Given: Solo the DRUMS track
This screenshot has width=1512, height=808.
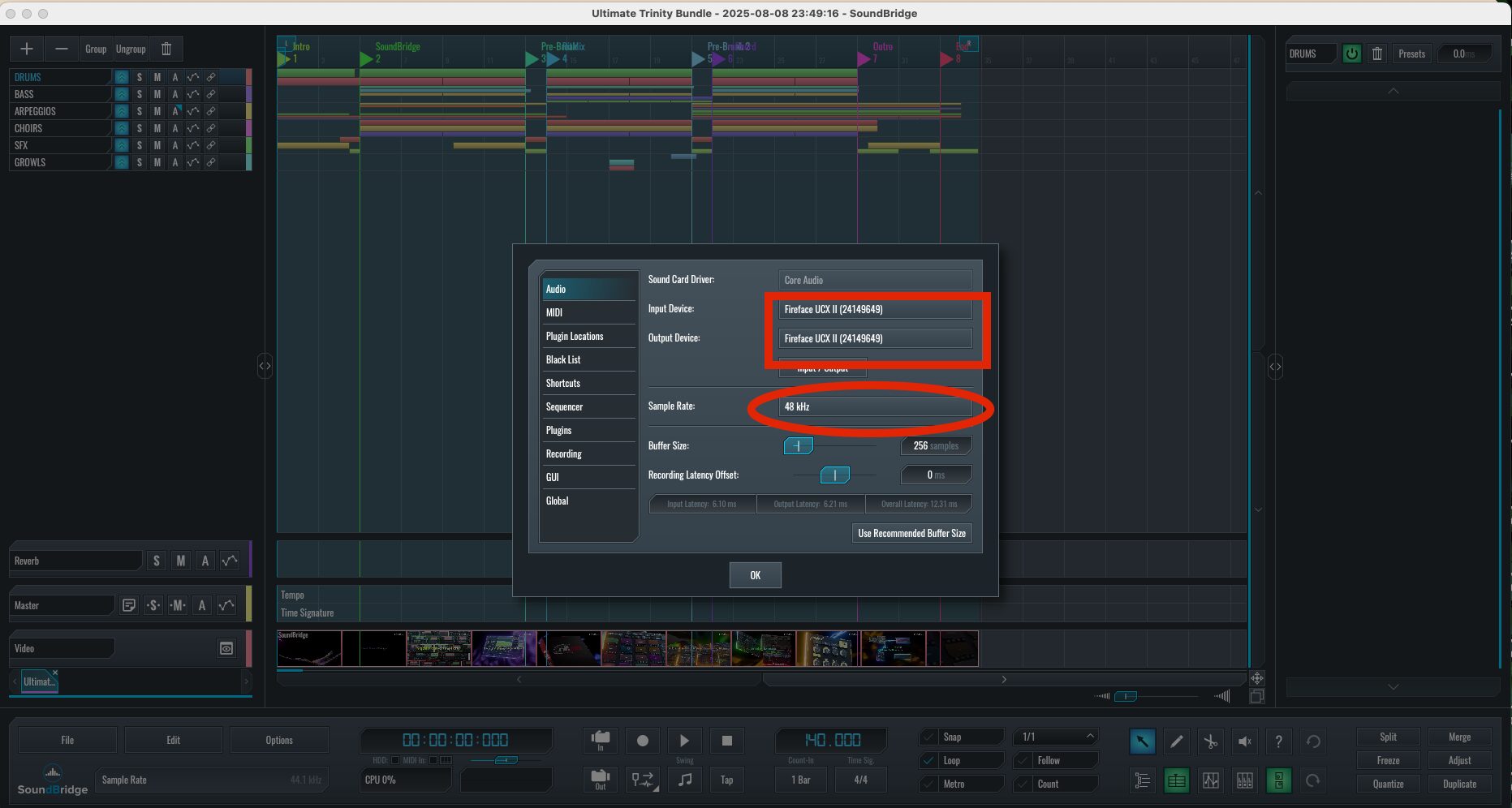Looking at the screenshot, I should (139, 77).
